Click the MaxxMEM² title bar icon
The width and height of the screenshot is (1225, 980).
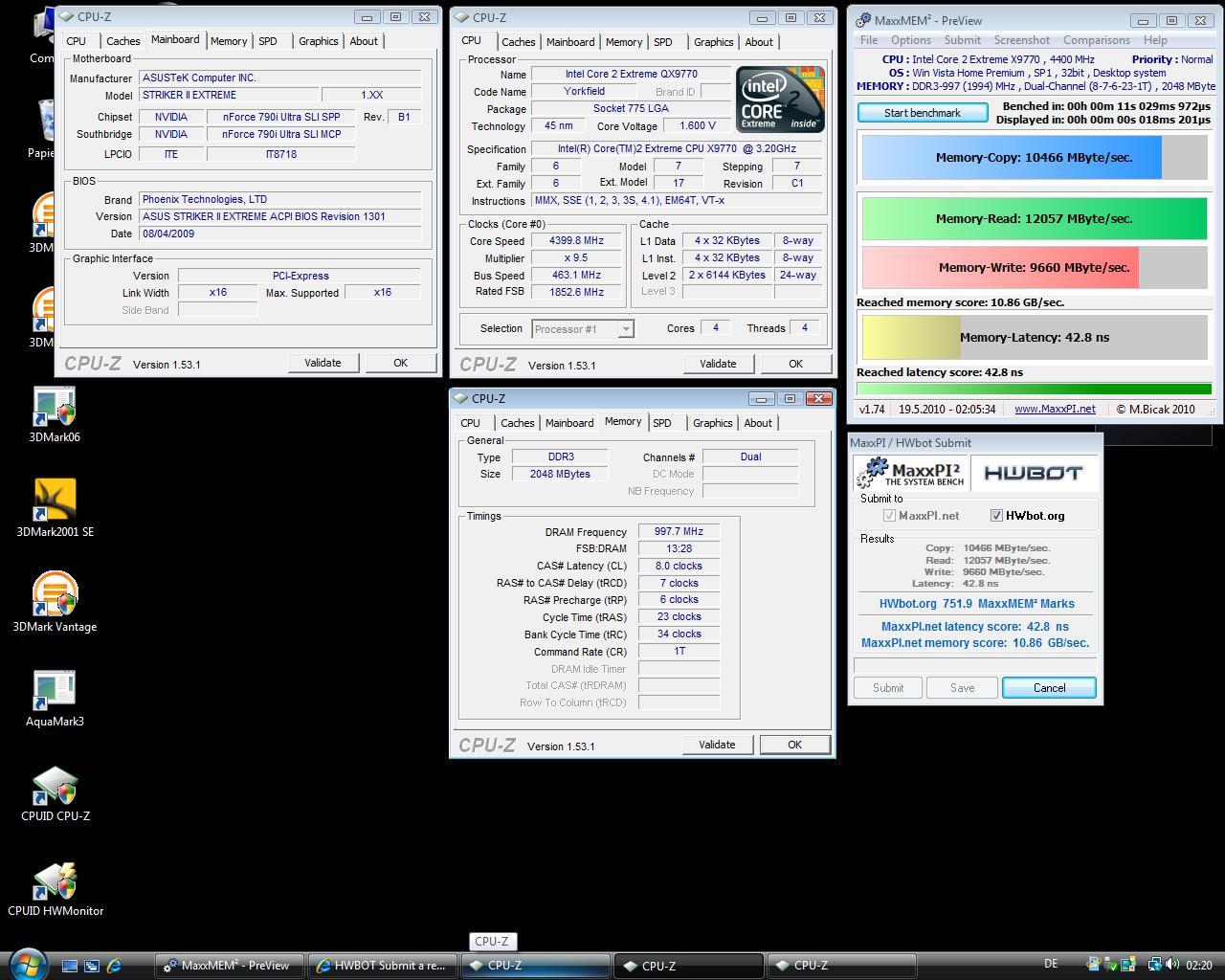click(x=863, y=20)
